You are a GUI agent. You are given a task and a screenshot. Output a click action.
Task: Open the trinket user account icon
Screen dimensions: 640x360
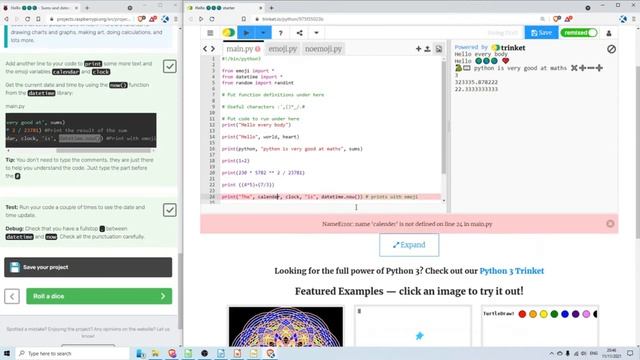pos(609,33)
